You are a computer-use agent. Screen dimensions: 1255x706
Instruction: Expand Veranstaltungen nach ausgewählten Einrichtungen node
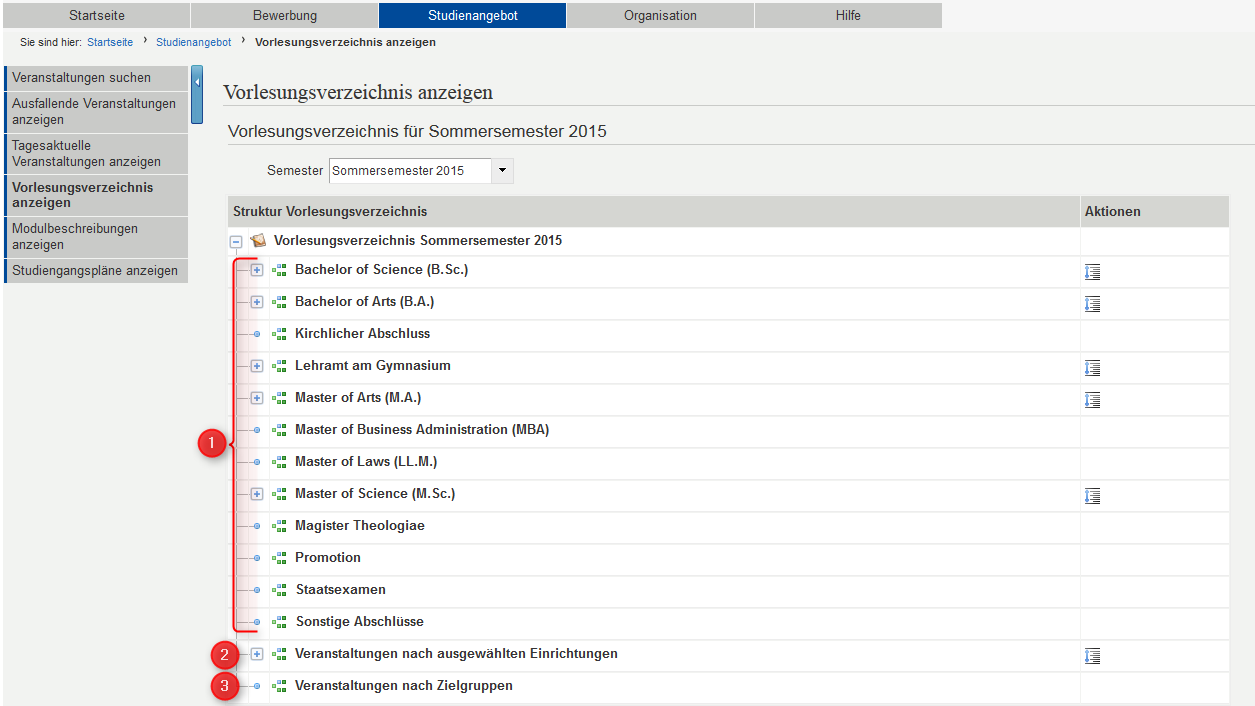257,654
